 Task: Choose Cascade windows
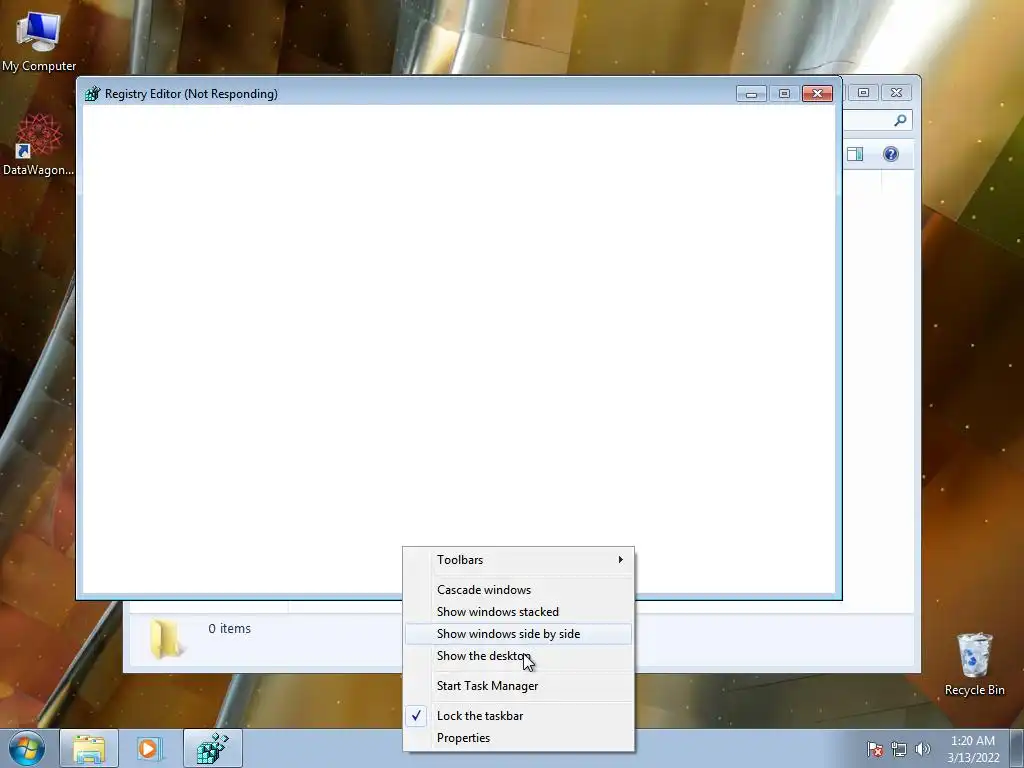[x=519, y=590]
